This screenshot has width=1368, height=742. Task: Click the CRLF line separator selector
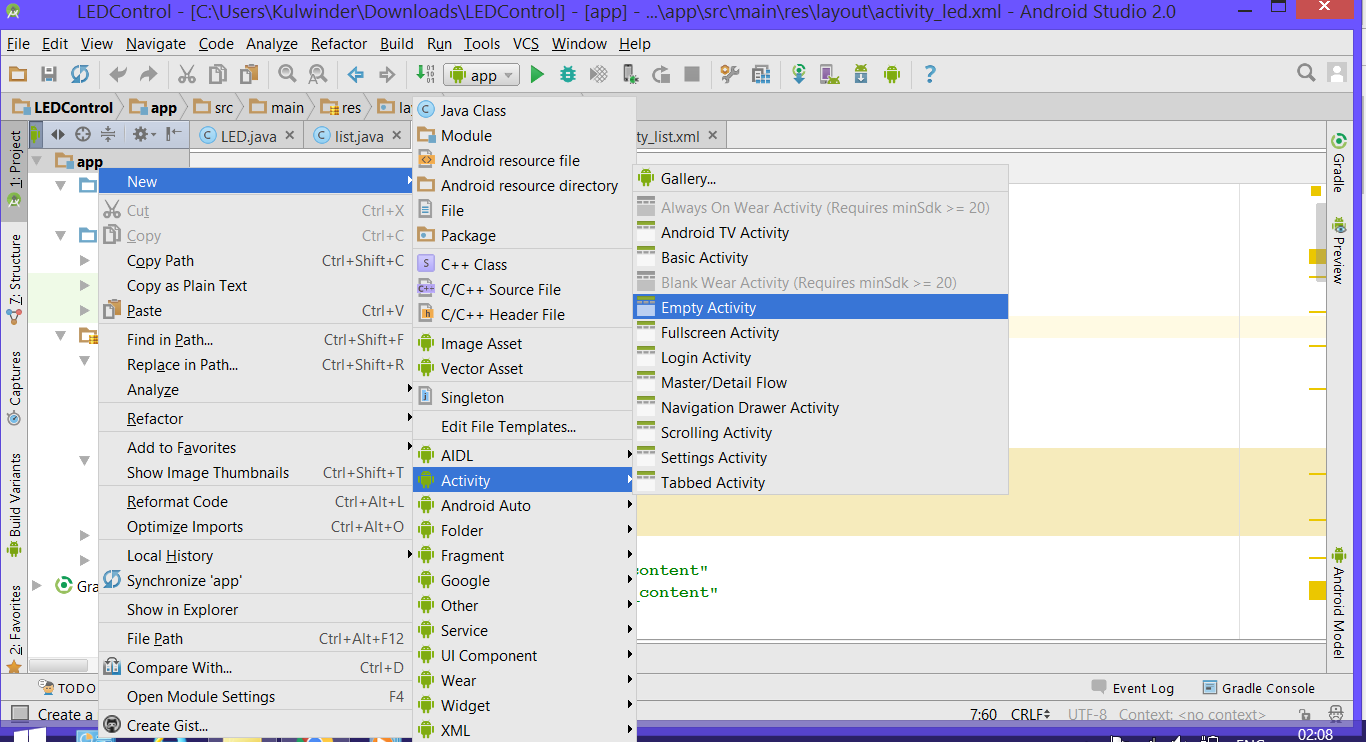point(1030,714)
